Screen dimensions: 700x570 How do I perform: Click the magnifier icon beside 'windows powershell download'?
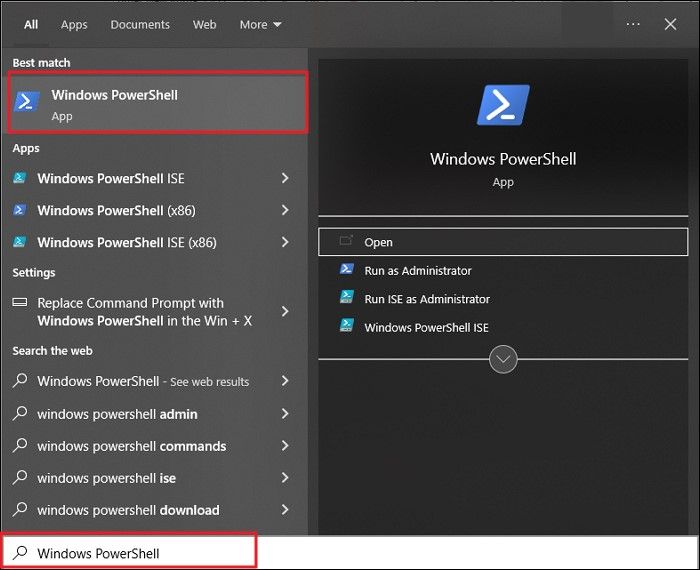20,509
